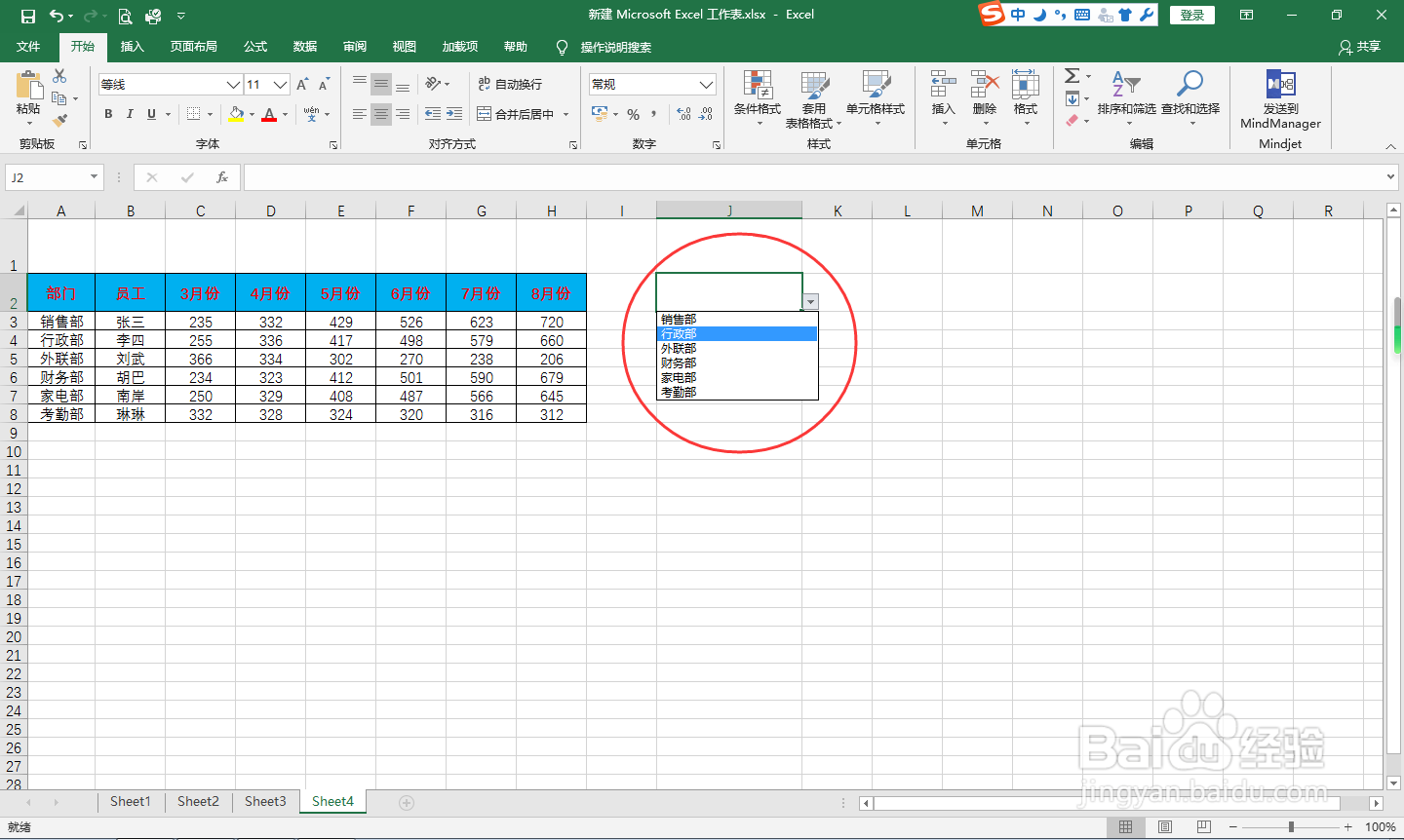Align text to the right
1404x840 pixels.
tap(403, 114)
